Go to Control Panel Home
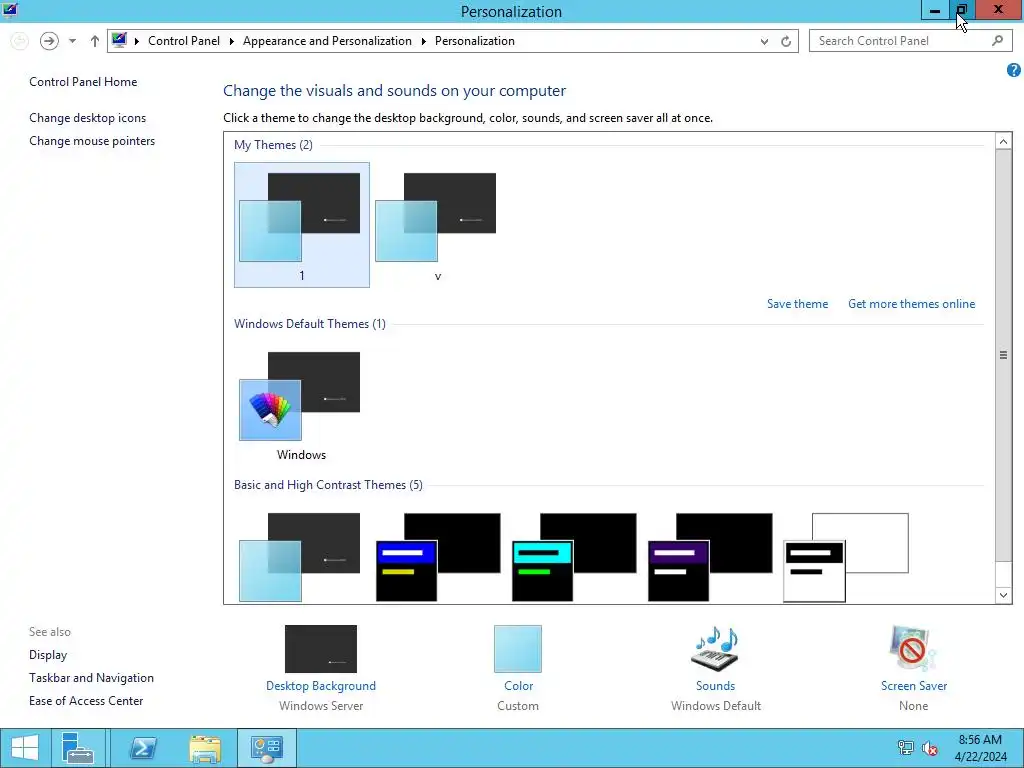Viewport: 1024px width, 768px height. pos(83,82)
